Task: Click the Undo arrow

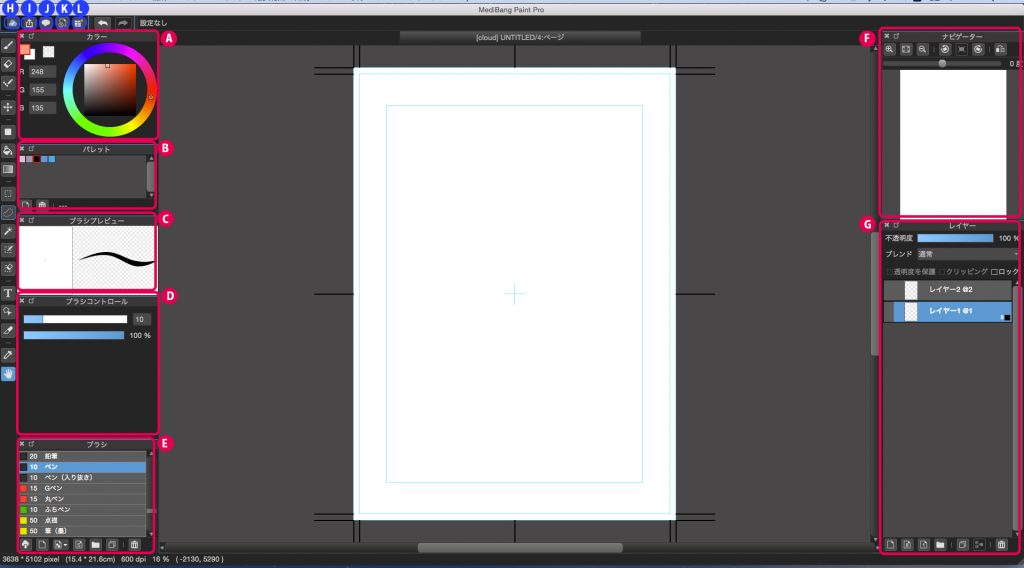Action: tap(103, 23)
